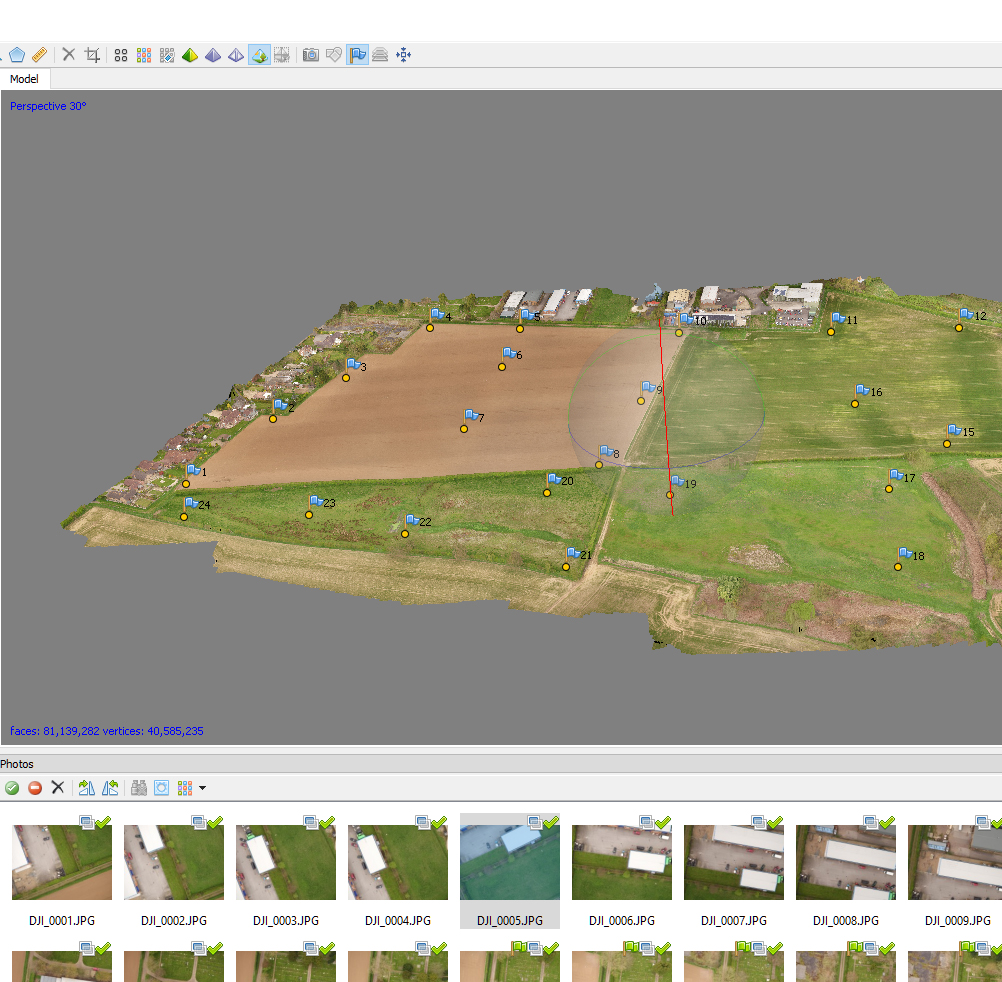Rotate selected photos left

[x=110, y=788]
